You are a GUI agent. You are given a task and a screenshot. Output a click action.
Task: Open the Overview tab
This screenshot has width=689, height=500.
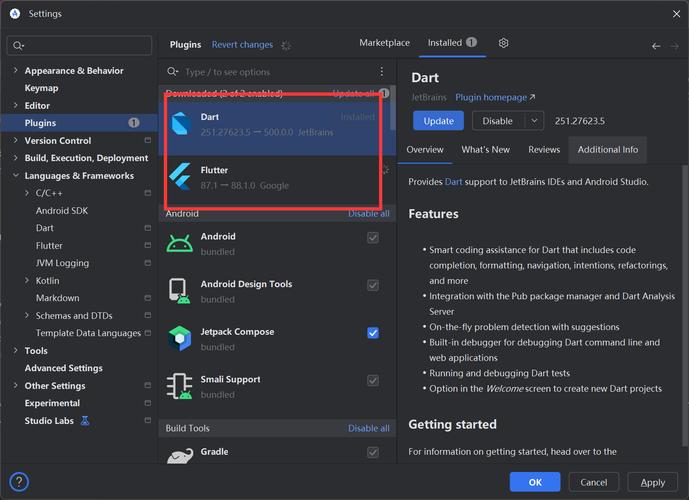(x=425, y=149)
